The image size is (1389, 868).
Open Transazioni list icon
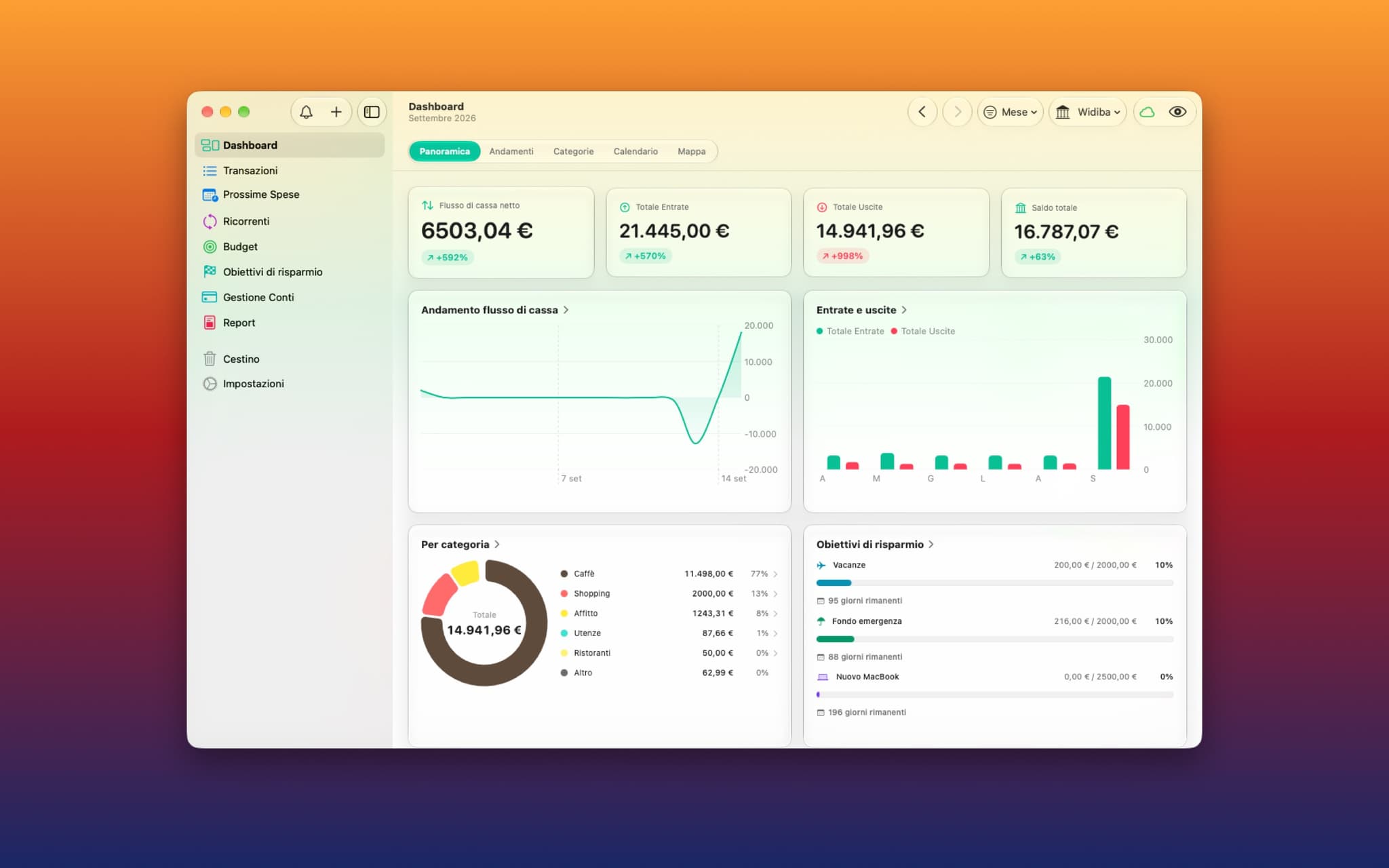tap(210, 171)
